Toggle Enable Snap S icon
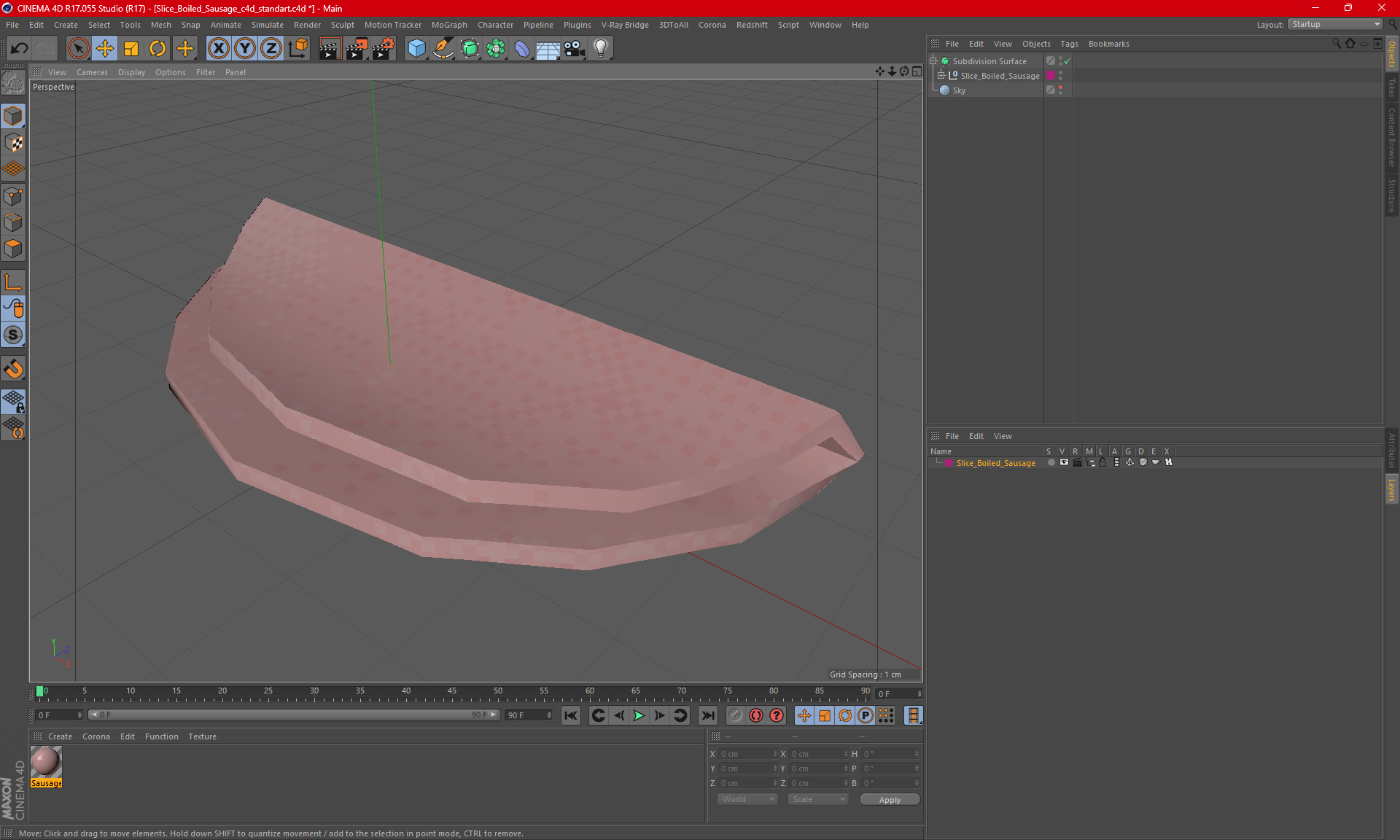Screen dimensions: 1400x840 13,335
